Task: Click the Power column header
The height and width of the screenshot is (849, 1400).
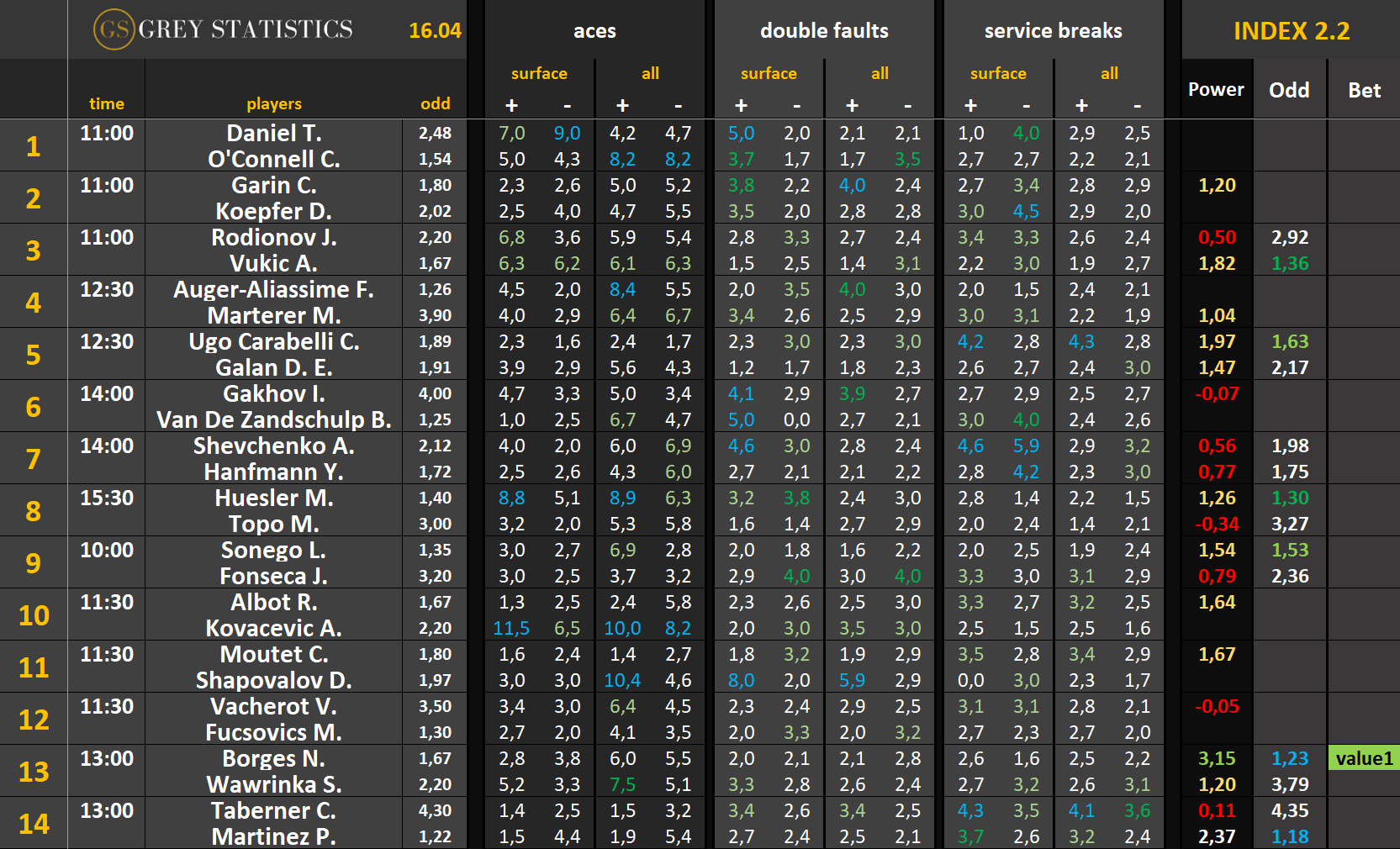Action: coord(1216,89)
